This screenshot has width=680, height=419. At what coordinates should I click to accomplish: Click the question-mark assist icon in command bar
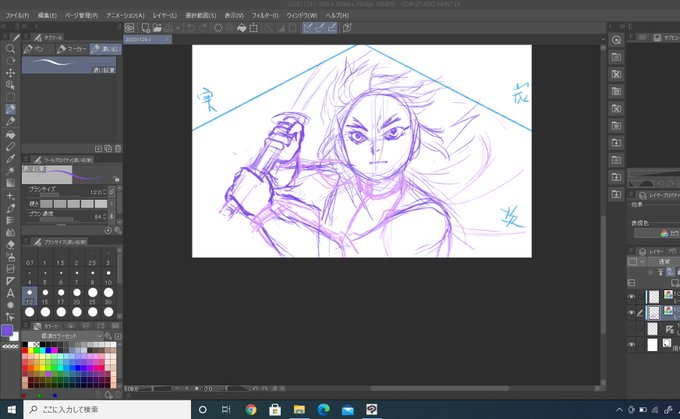[x=347, y=28]
